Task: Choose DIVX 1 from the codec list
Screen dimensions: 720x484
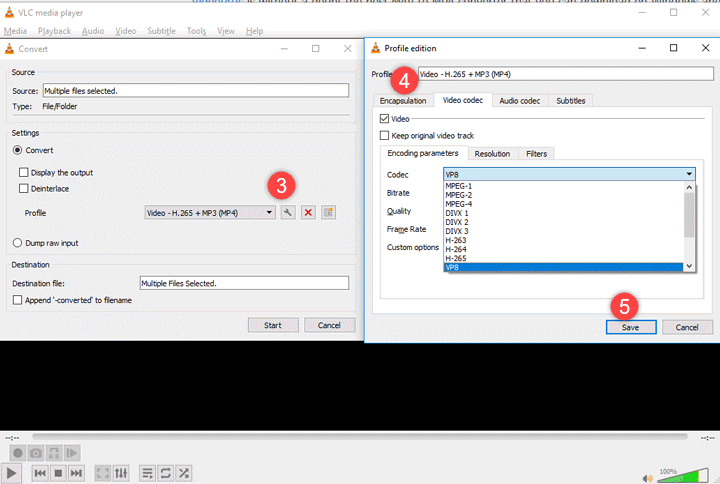Action: click(563, 213)
